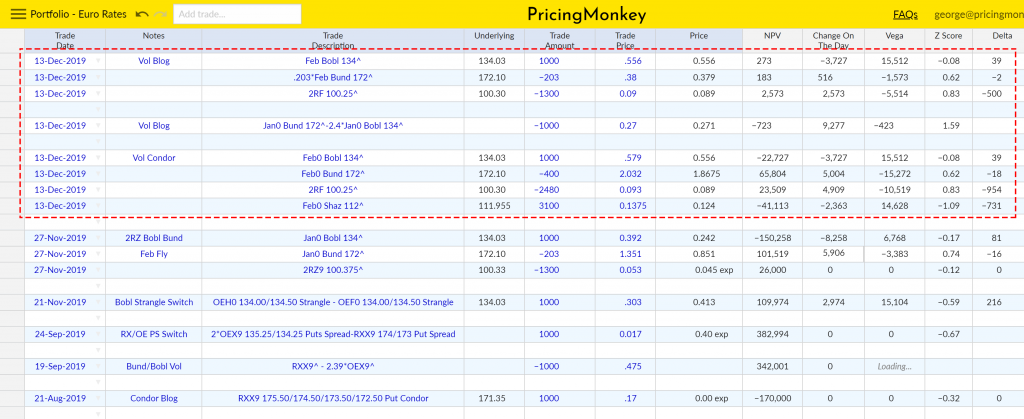1024x419 pixels.
Task: Select the Trade Date column header
Action: (65, 40)
